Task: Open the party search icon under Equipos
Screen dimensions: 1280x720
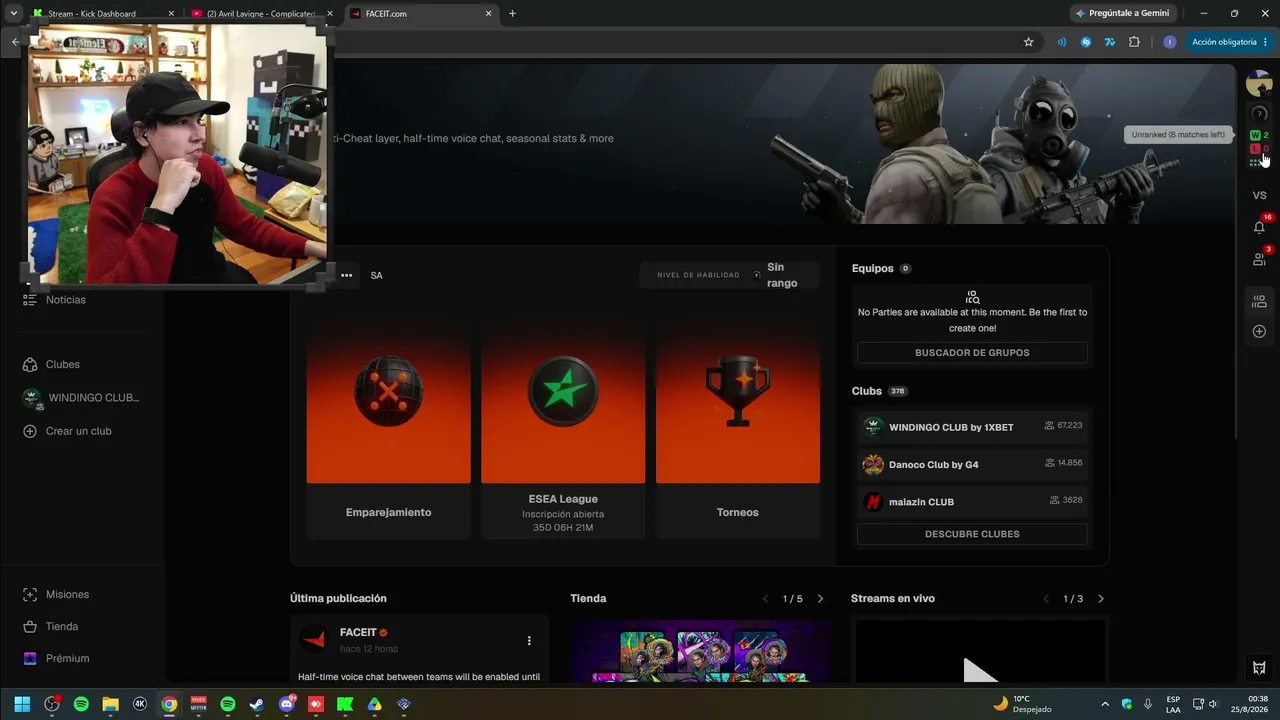Action: point(972,297)
